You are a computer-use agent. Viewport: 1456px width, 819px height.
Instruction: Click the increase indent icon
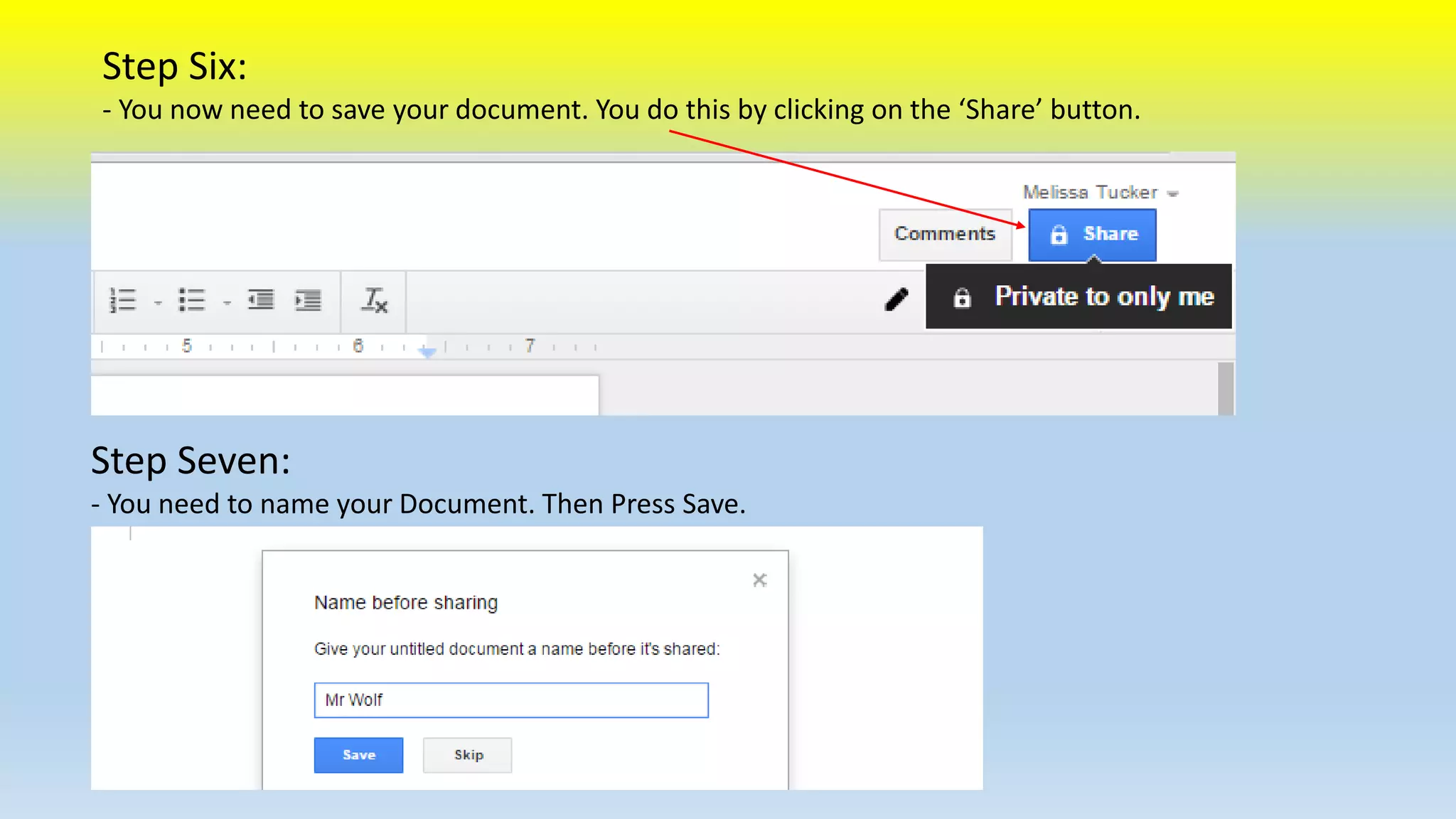[x=308, y=300]
